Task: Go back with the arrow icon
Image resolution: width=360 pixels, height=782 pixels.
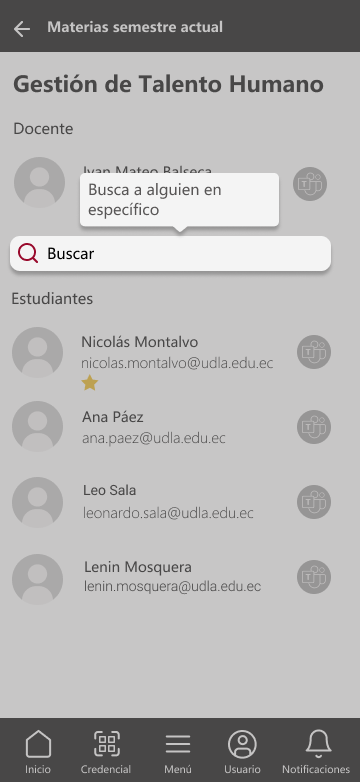Action: pyautogui.click(x=22, y=29)
